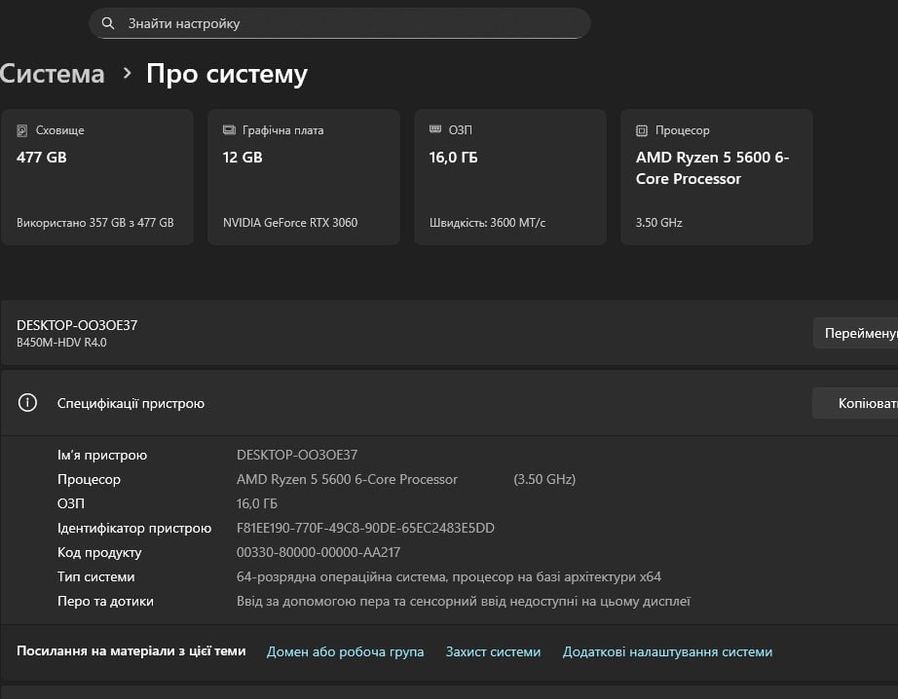Screen dimensions: 898x699
Task: Click the search magnifier icon
Action: (x=108, y=23)
